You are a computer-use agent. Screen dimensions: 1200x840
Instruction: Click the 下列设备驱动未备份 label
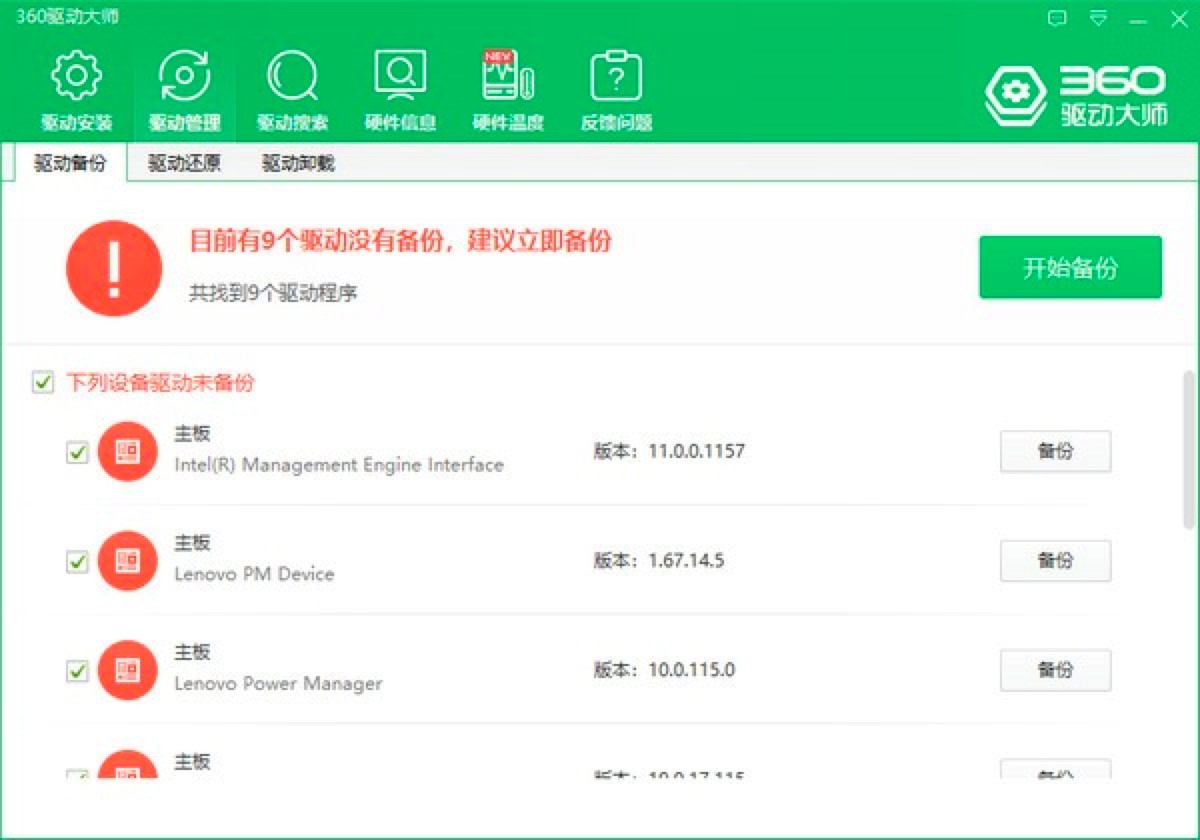pyautogui.click(x=161, y=383)
